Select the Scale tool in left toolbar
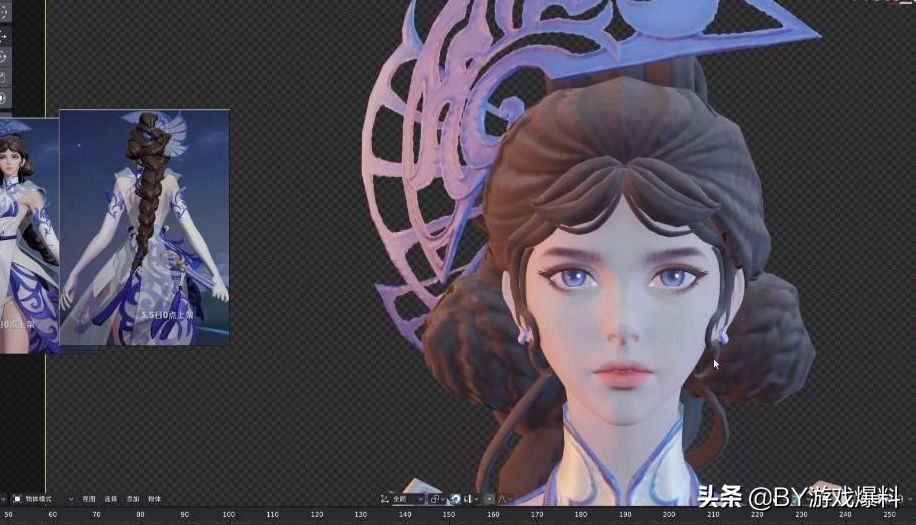This screenshot has height=525, width=916. [3, 76]
